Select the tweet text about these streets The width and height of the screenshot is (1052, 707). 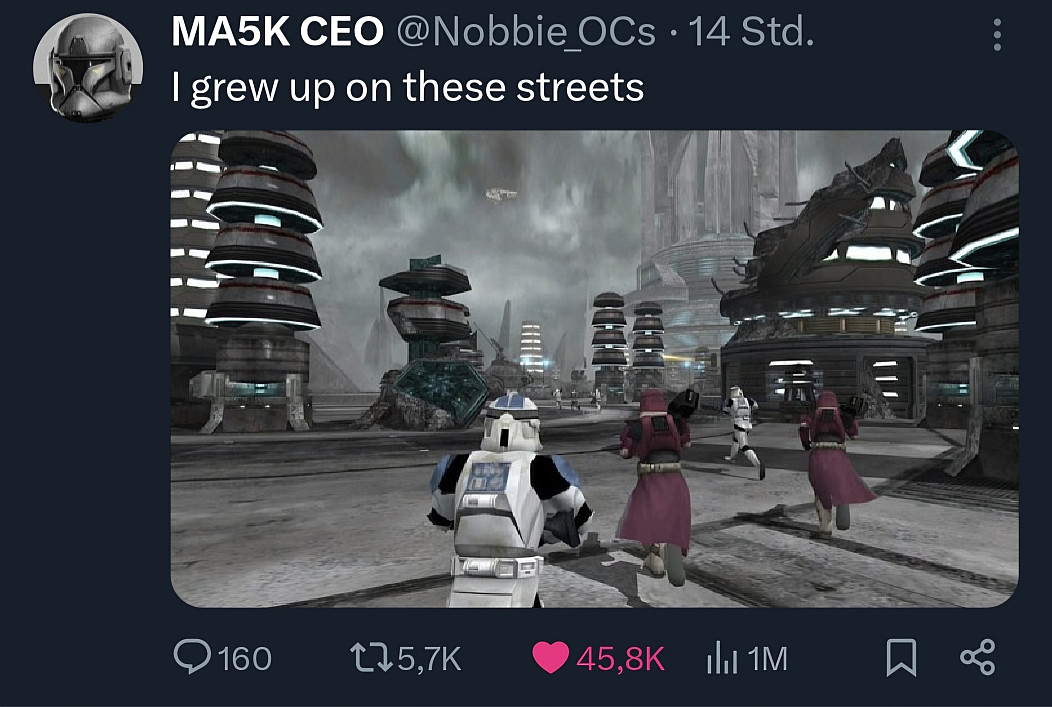point(407,87)
